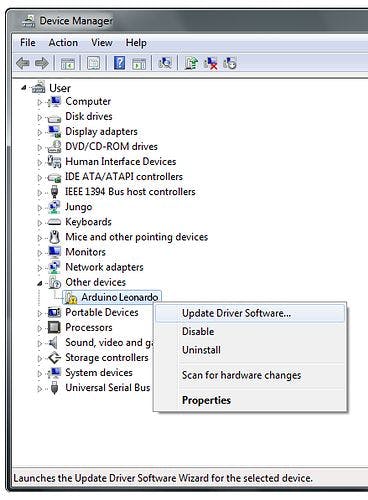
Task: Expand the Keyboards node arrow
Action: pyautogui.click(x=40, y=223)
